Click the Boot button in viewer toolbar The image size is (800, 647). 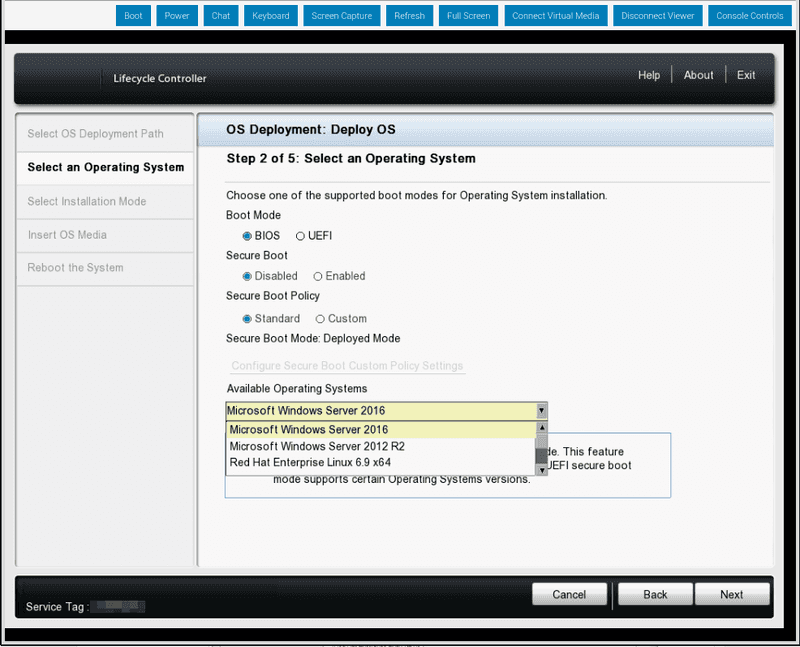click(133, 16)
